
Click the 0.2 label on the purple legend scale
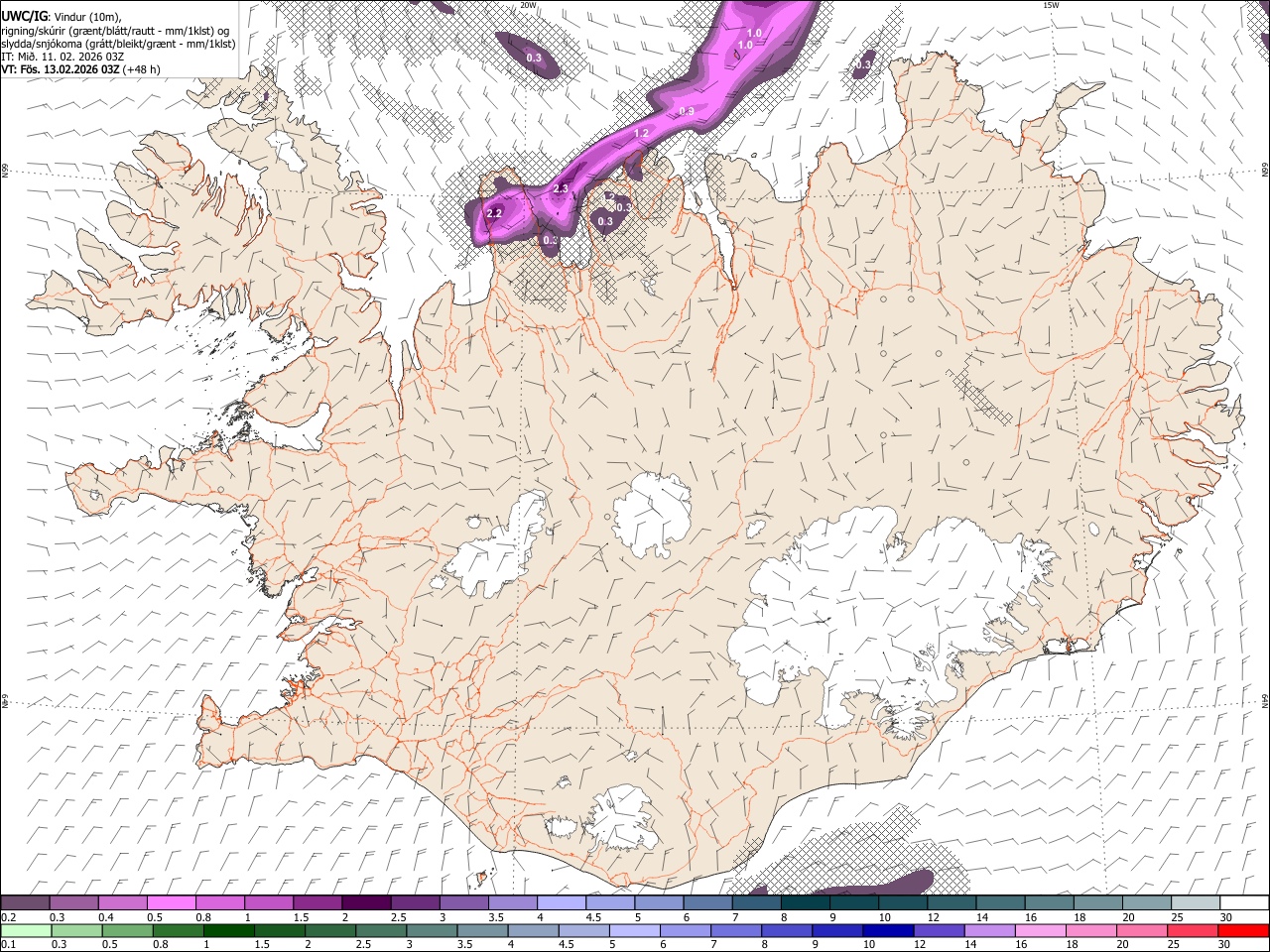point(7,917)
